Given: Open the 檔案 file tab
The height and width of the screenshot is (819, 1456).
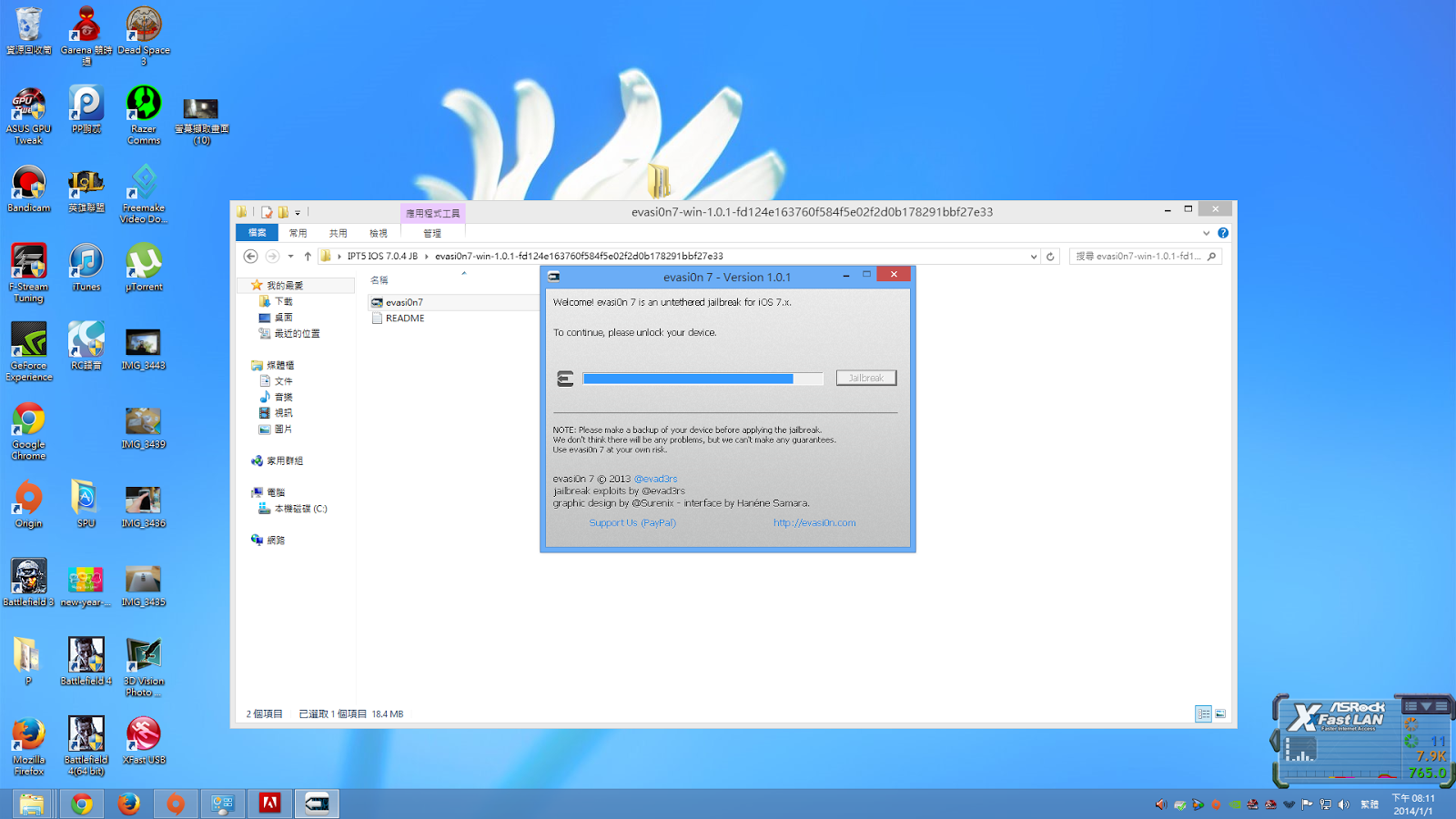Looking at the screenshot, I should tap(258, 233).
